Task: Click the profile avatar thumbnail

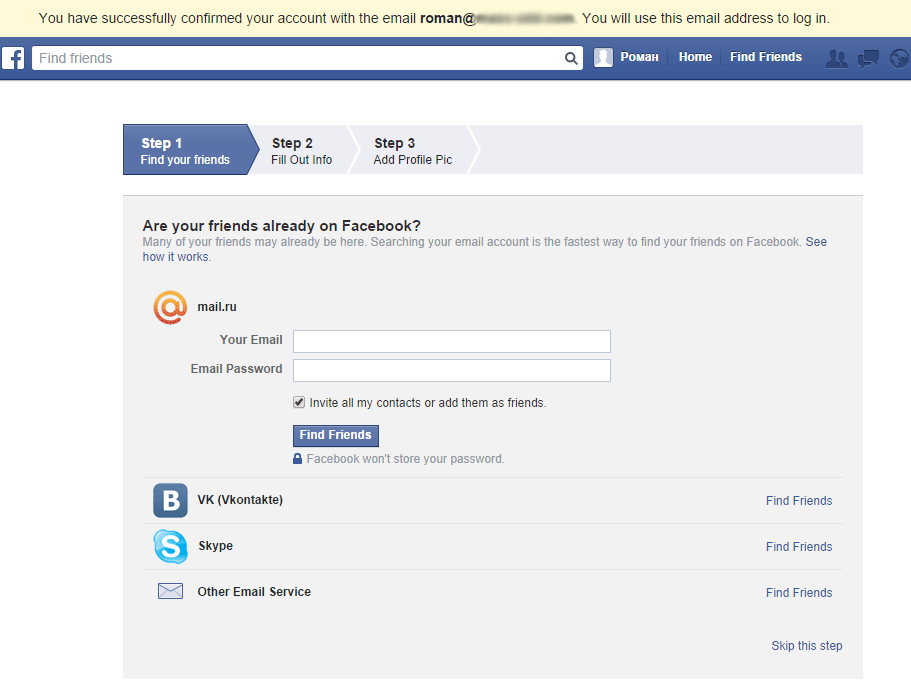Action: pos(603,58)
